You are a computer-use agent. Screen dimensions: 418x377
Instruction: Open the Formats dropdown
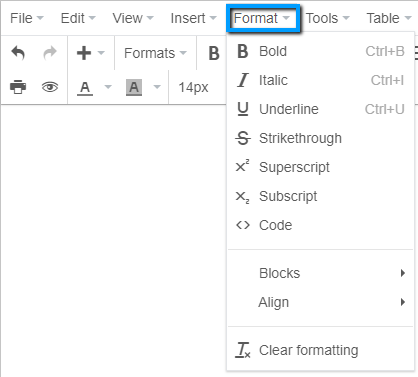155,53
